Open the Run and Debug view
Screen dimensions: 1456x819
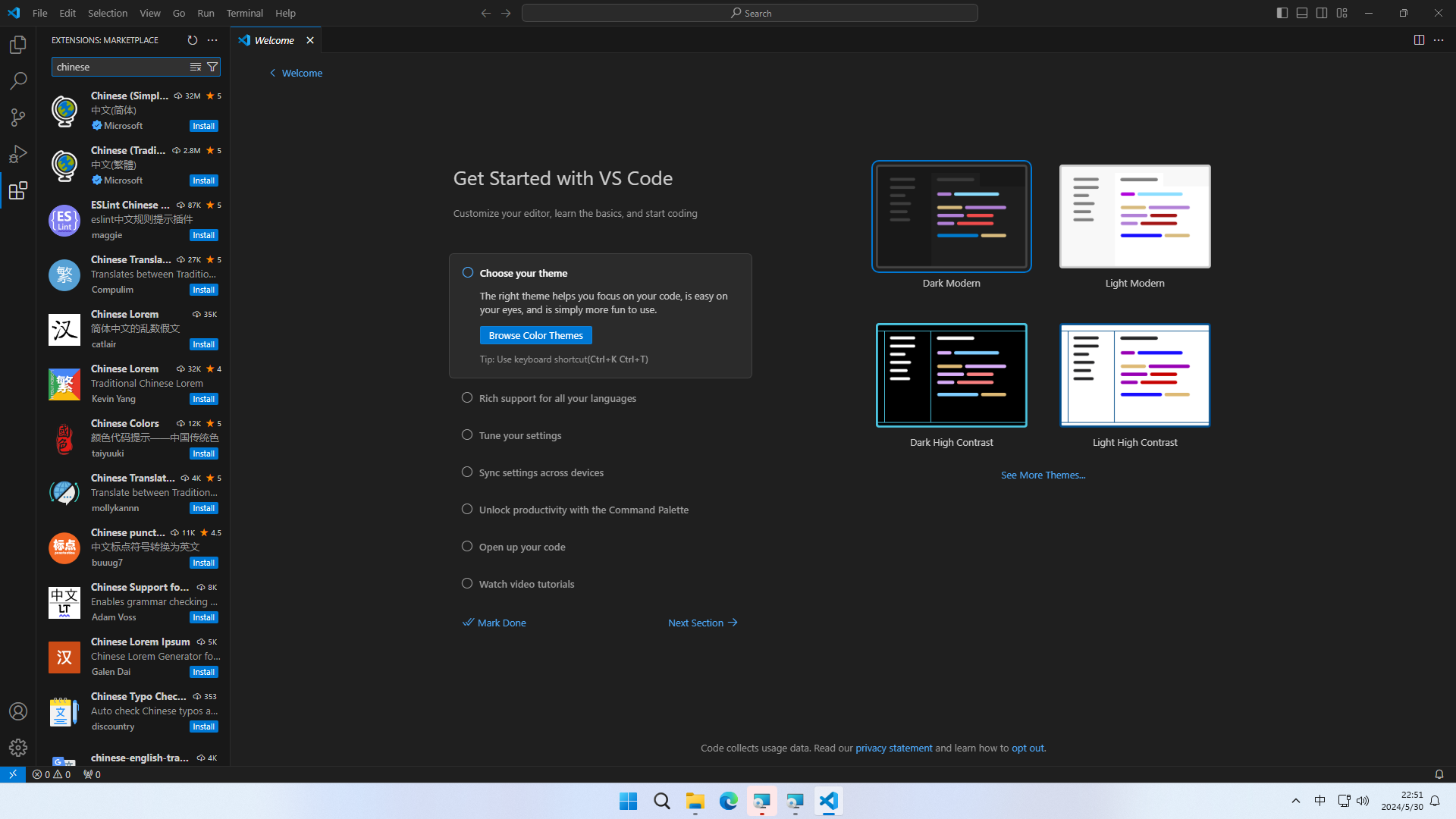[x=18, y=154]
